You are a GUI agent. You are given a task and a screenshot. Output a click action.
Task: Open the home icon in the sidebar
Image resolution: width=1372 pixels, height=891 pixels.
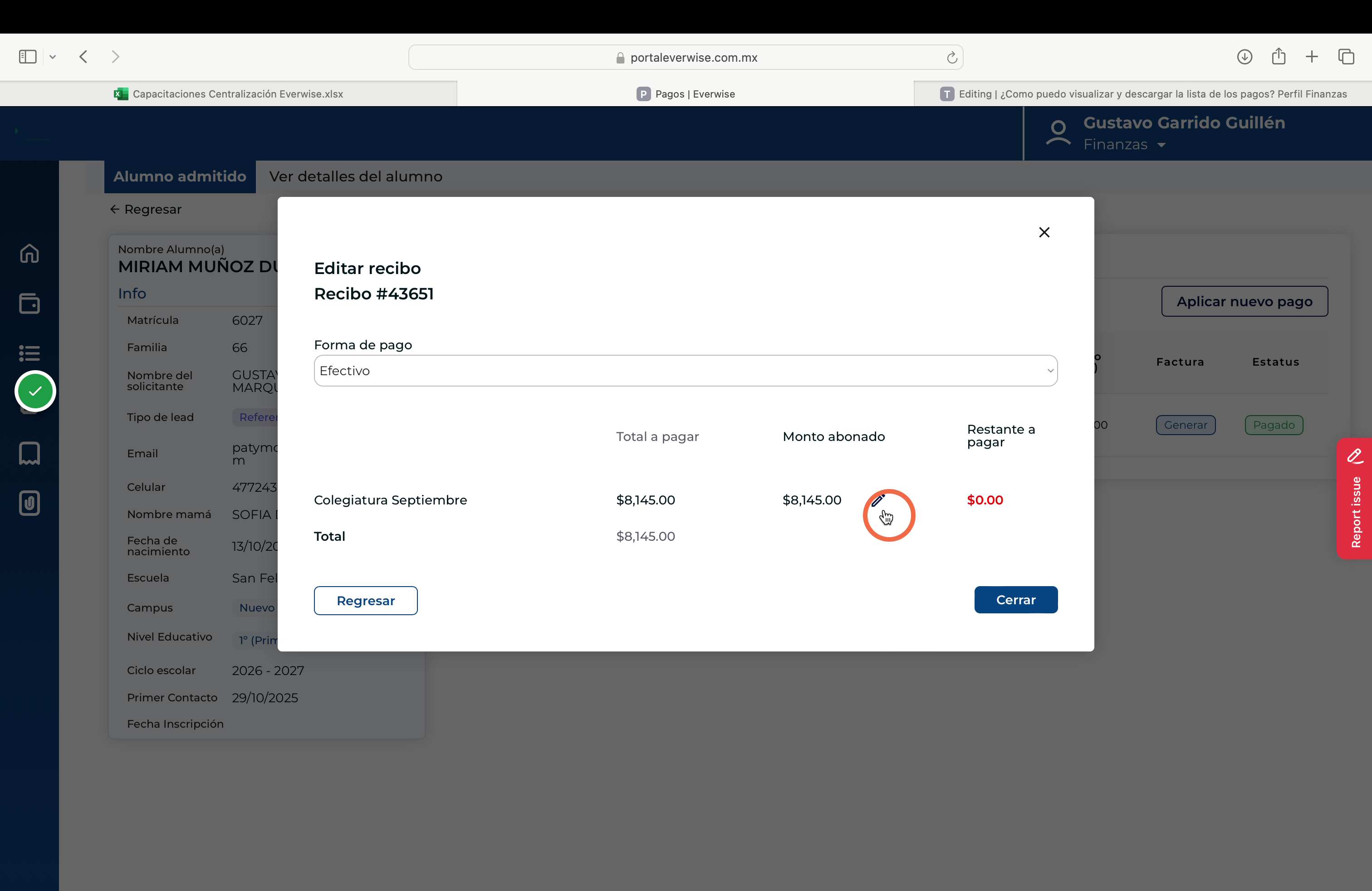(x=29, y=254)
